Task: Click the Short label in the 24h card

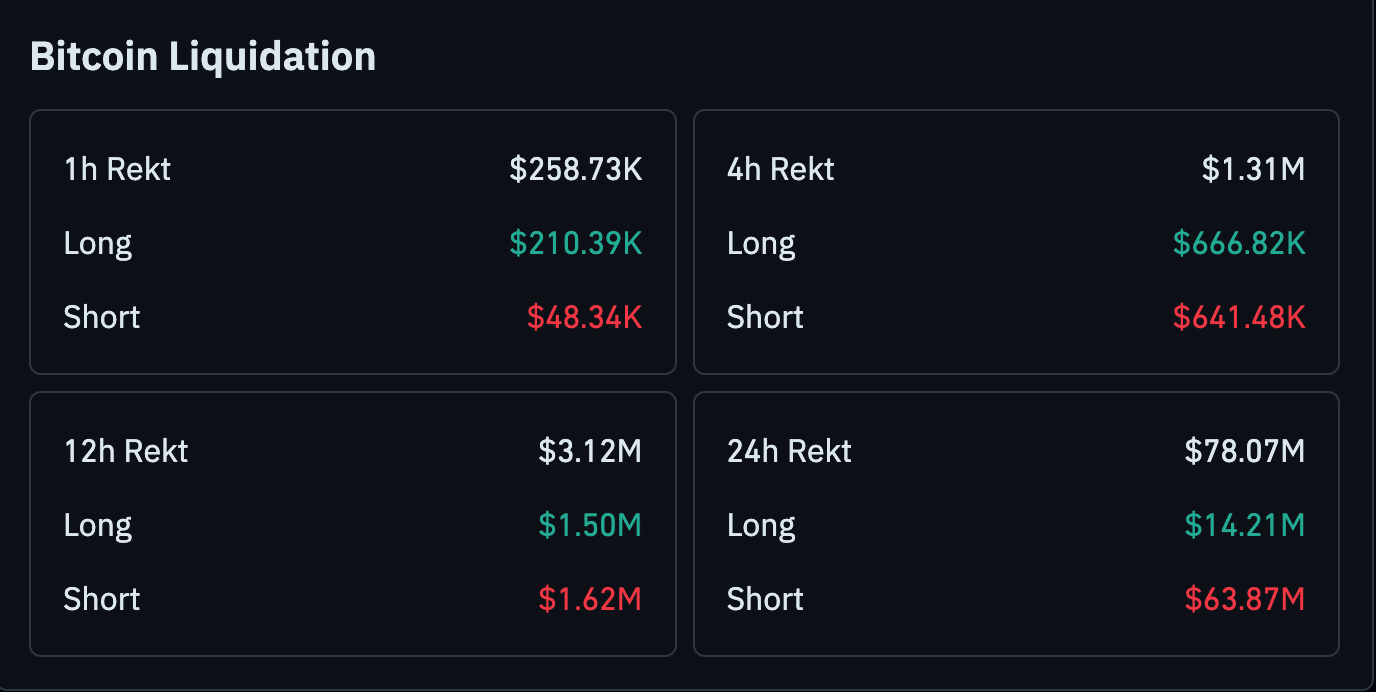Action: (765, 599)
